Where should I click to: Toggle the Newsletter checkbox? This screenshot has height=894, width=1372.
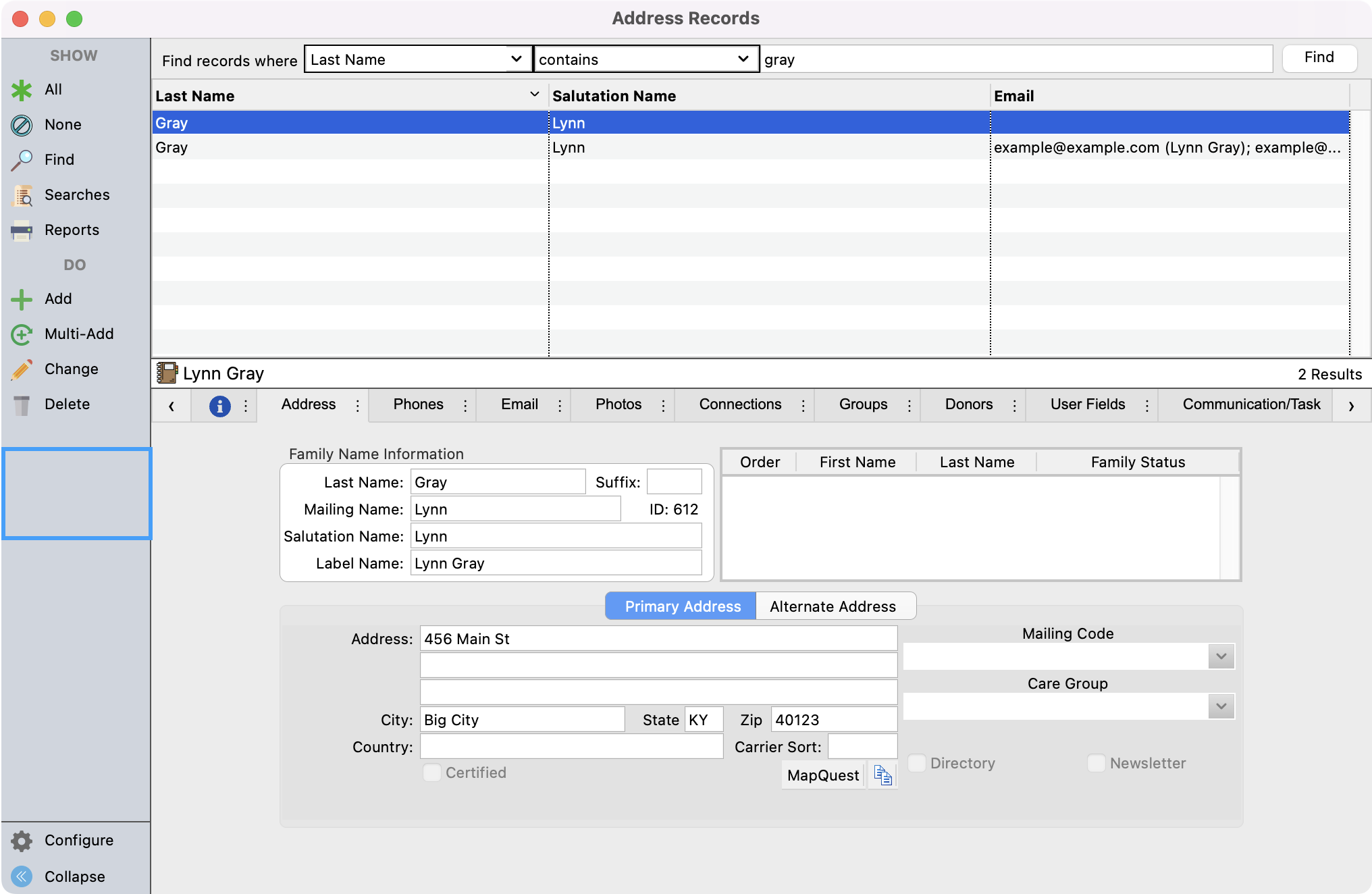pyautogui.click(x=1097, y=763)
